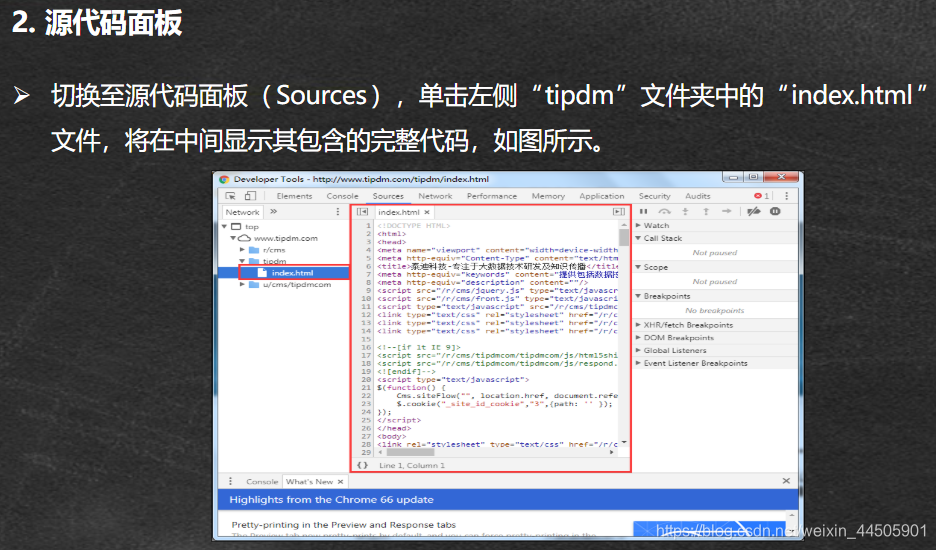This screenshot has height=550, width=936.
Task: Collapse the Scope section
Action: point(638,267)
